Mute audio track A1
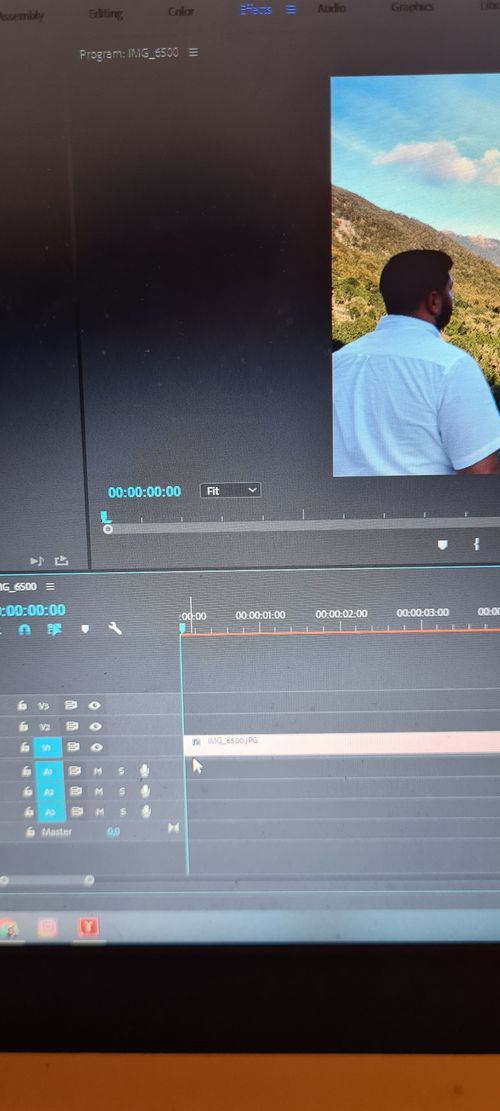 point(98,771)
